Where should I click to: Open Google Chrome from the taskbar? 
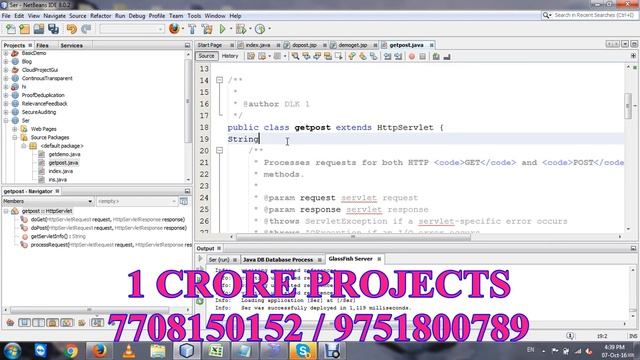click(71, 351)
